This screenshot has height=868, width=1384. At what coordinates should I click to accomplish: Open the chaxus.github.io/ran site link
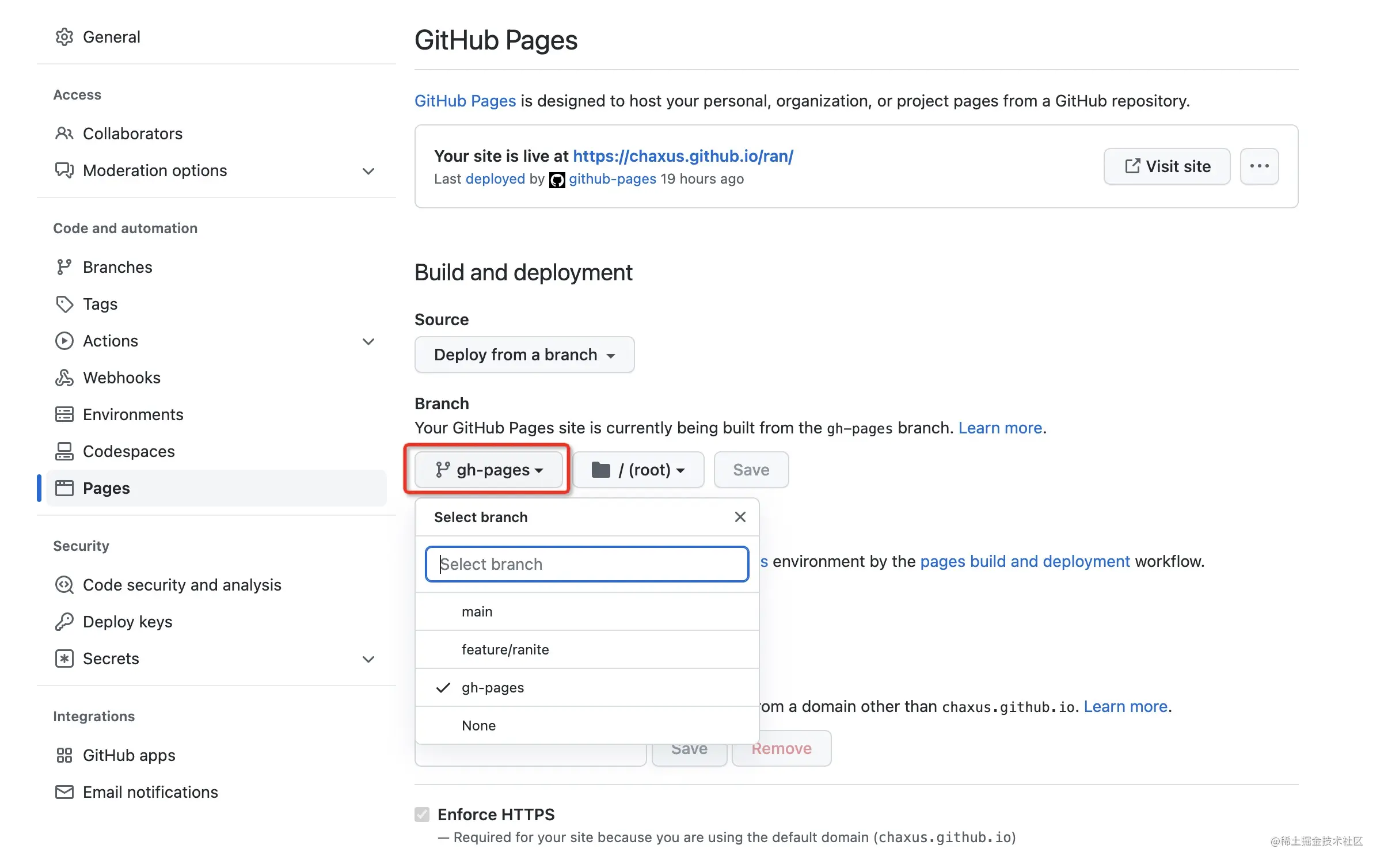point(683,156)
